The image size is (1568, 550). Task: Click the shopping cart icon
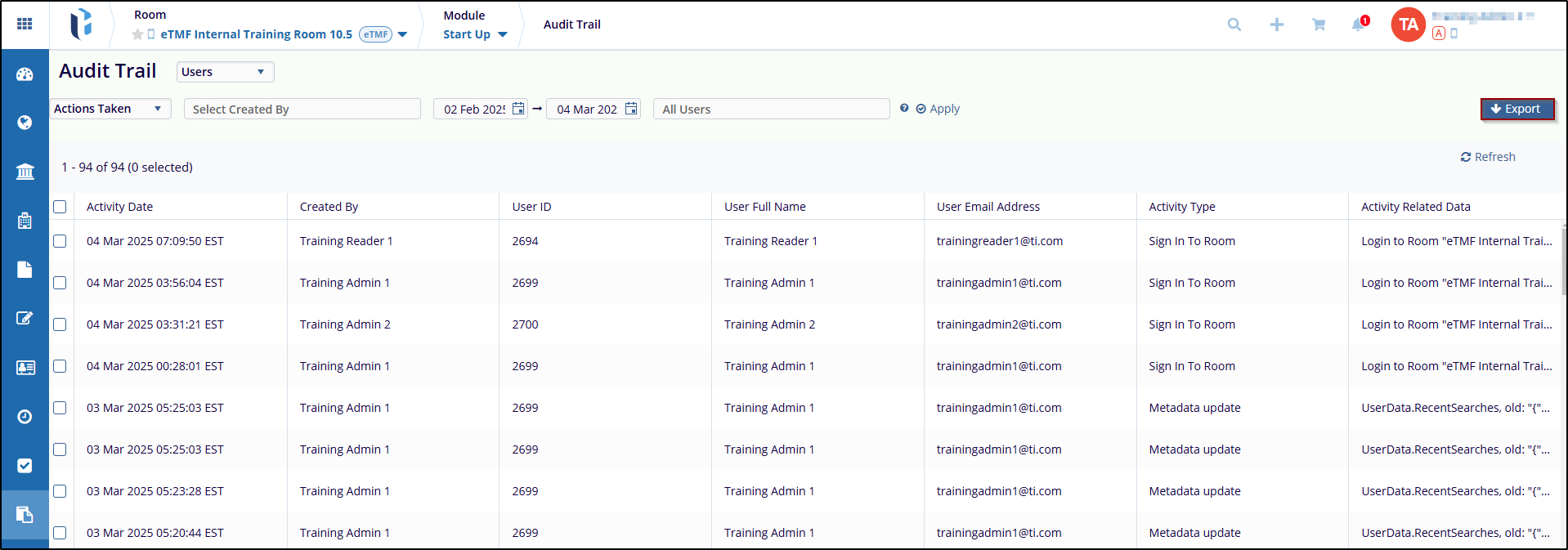(x=1319, y=25)
